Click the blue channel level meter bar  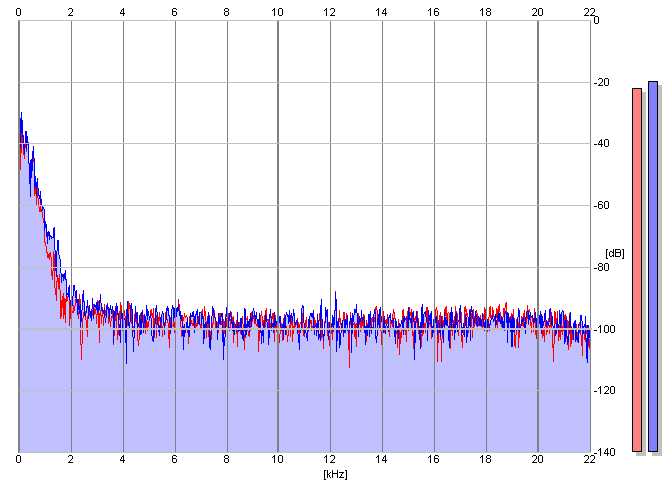pos(653,266)
